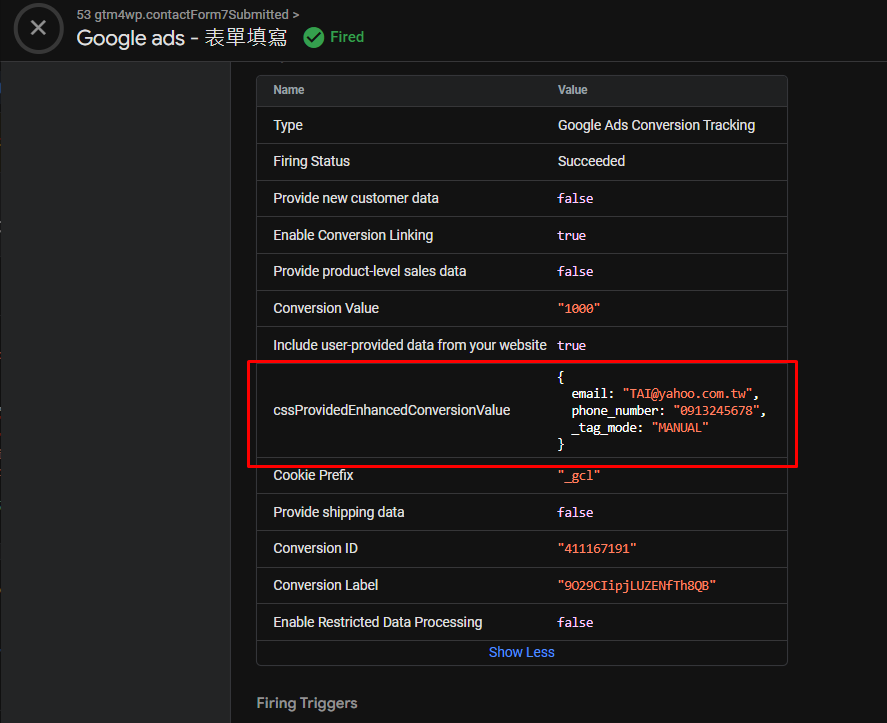This screenshot has height=723, width=887.
Task: Click Enable Restricted Data Processing label
Action: pos(378,622)
